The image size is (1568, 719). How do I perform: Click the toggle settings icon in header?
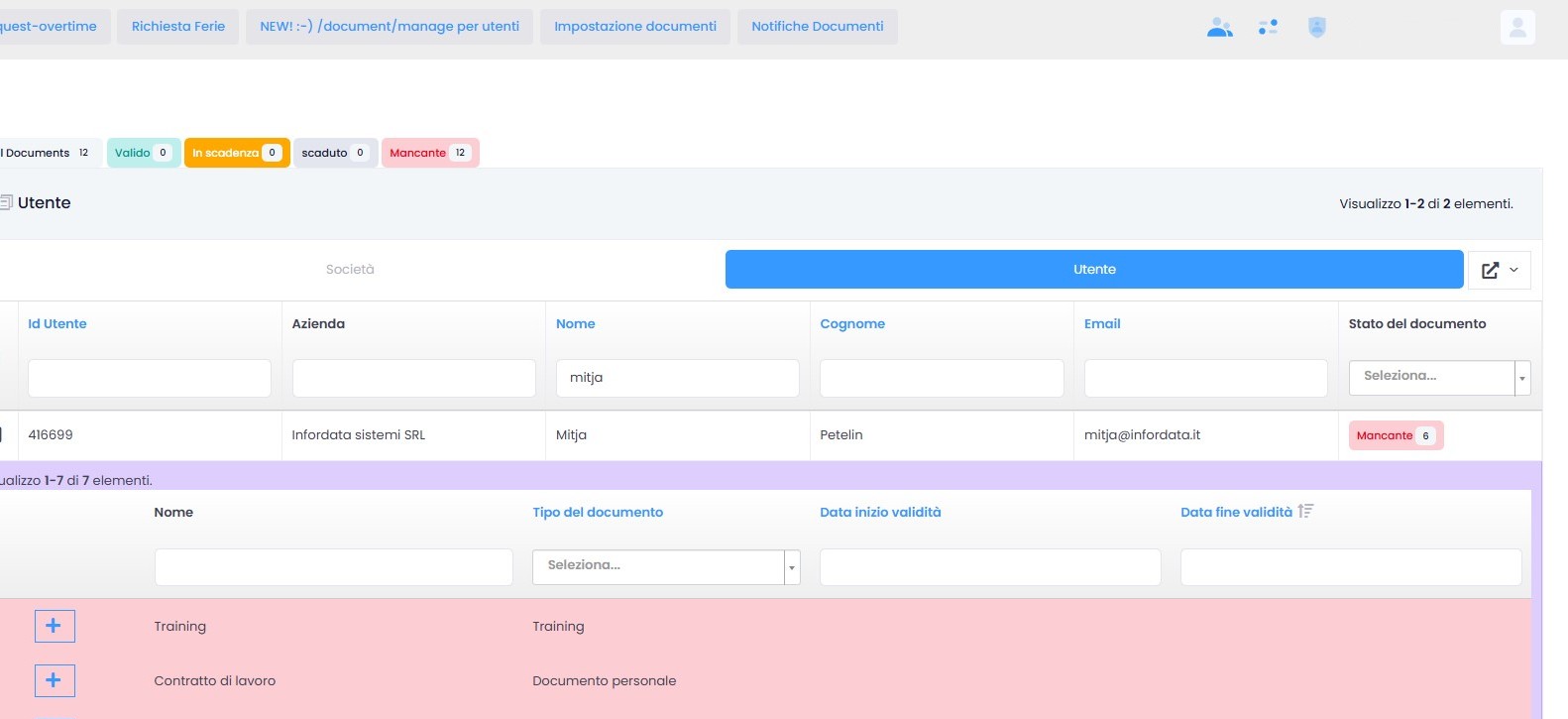1269,28
